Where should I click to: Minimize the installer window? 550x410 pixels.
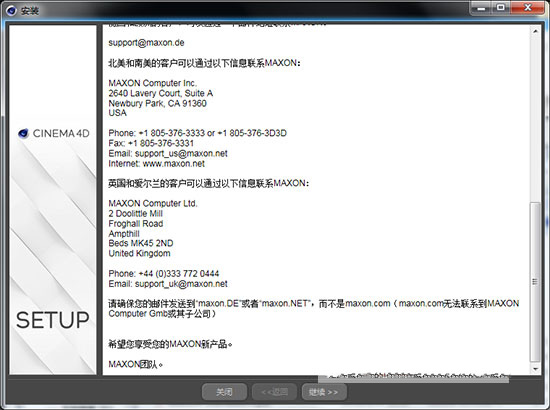(x=481, y=7)
